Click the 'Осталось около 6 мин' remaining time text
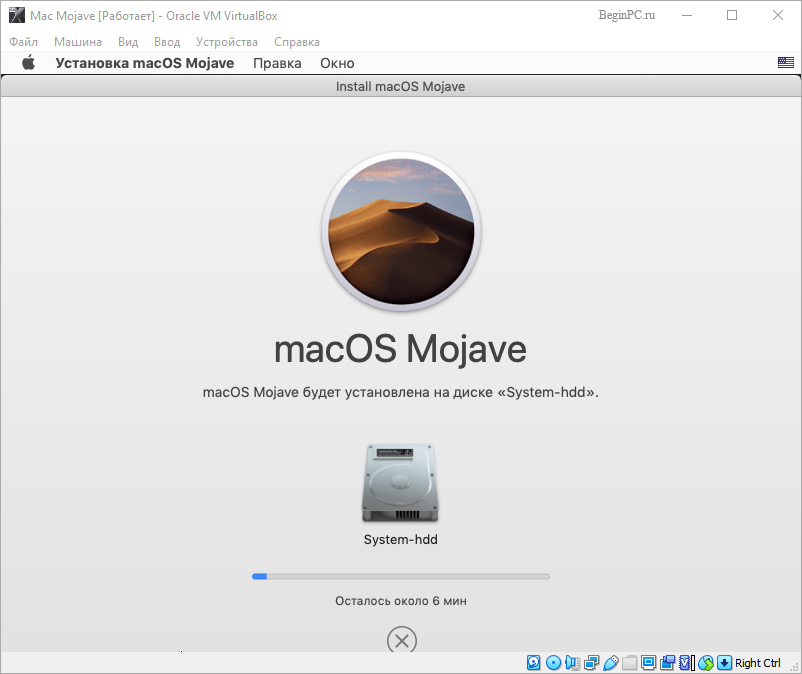Viewport: 802px width, 674px height. pyautogui.click(x=401, y=601)
